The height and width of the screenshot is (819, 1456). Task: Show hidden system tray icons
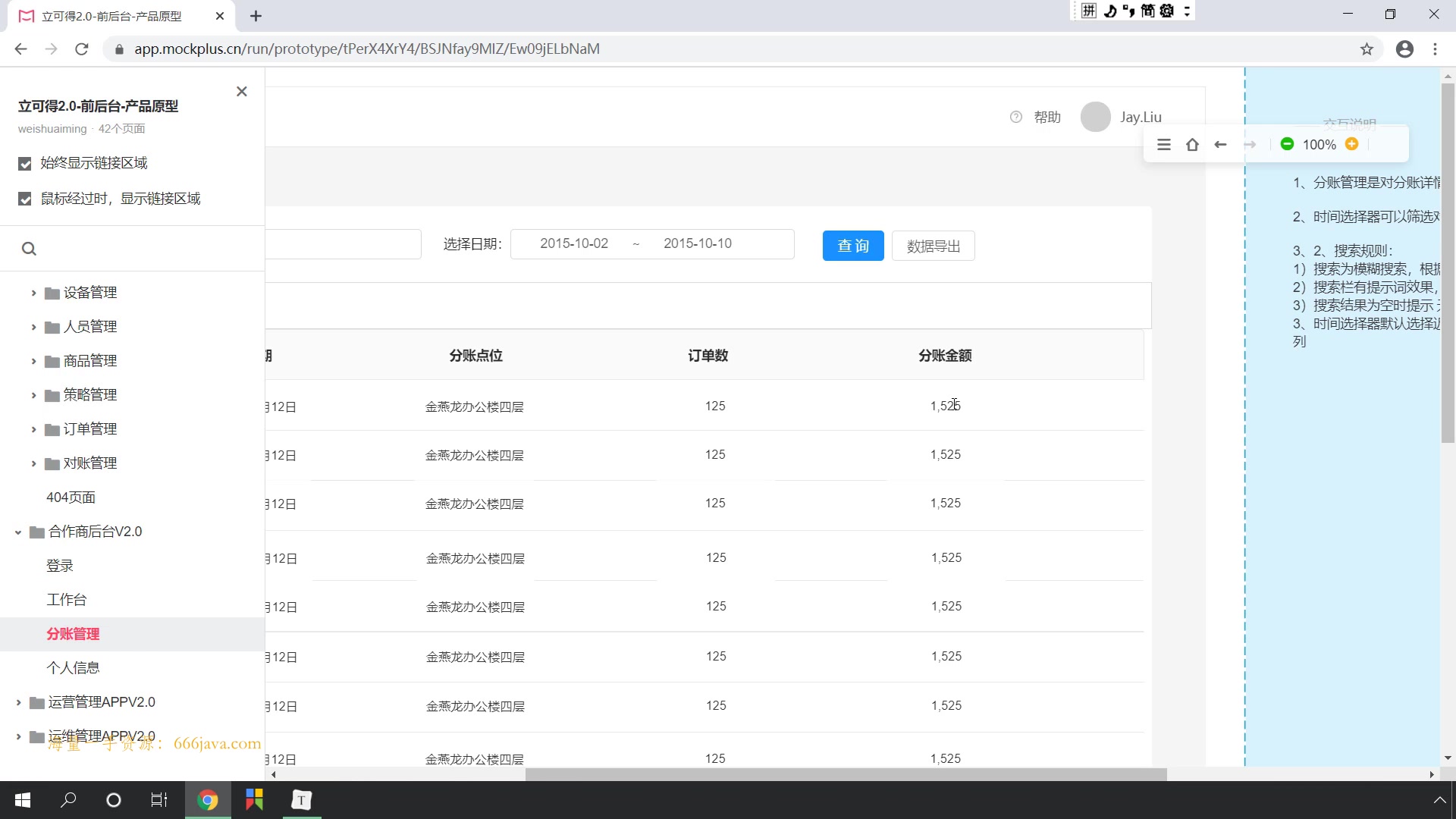pyautogui.click(x=1439, y=800)
